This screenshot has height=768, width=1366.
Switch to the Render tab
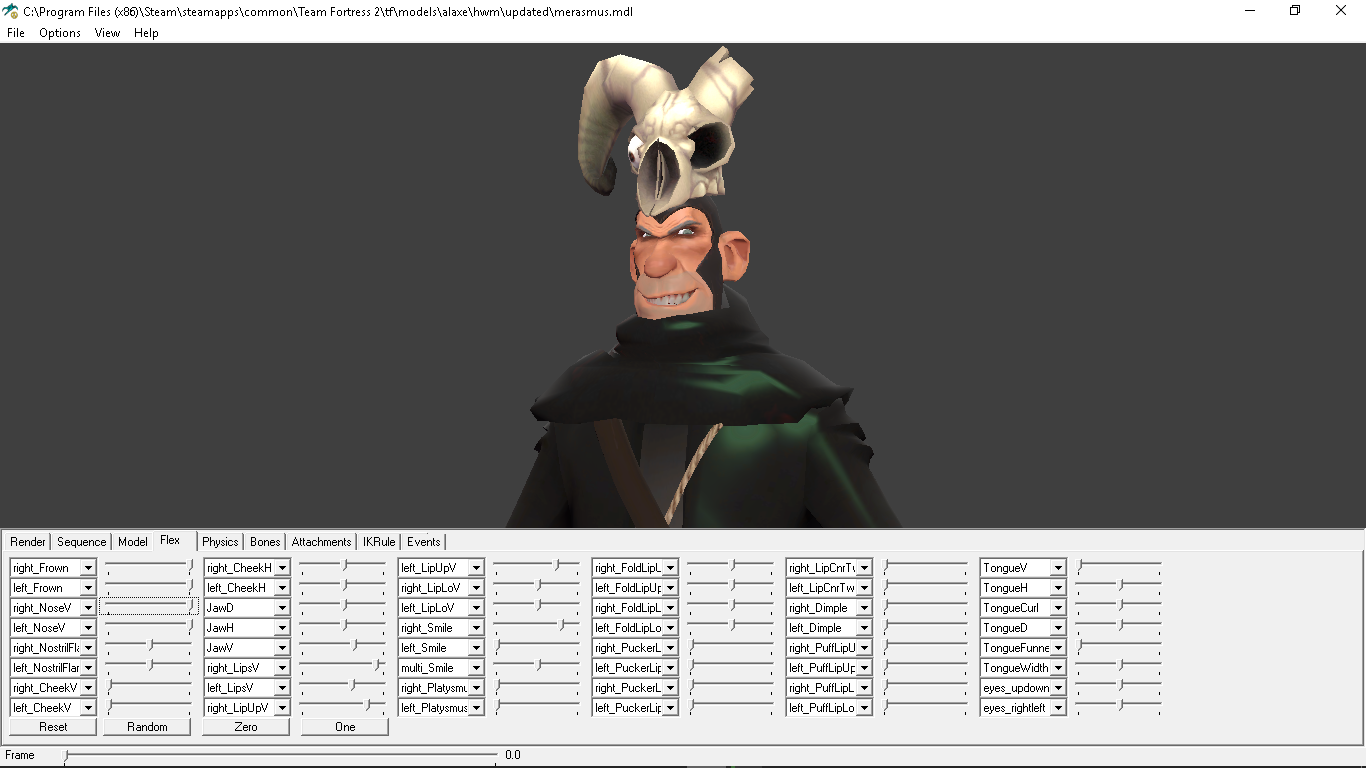[28, 542]
